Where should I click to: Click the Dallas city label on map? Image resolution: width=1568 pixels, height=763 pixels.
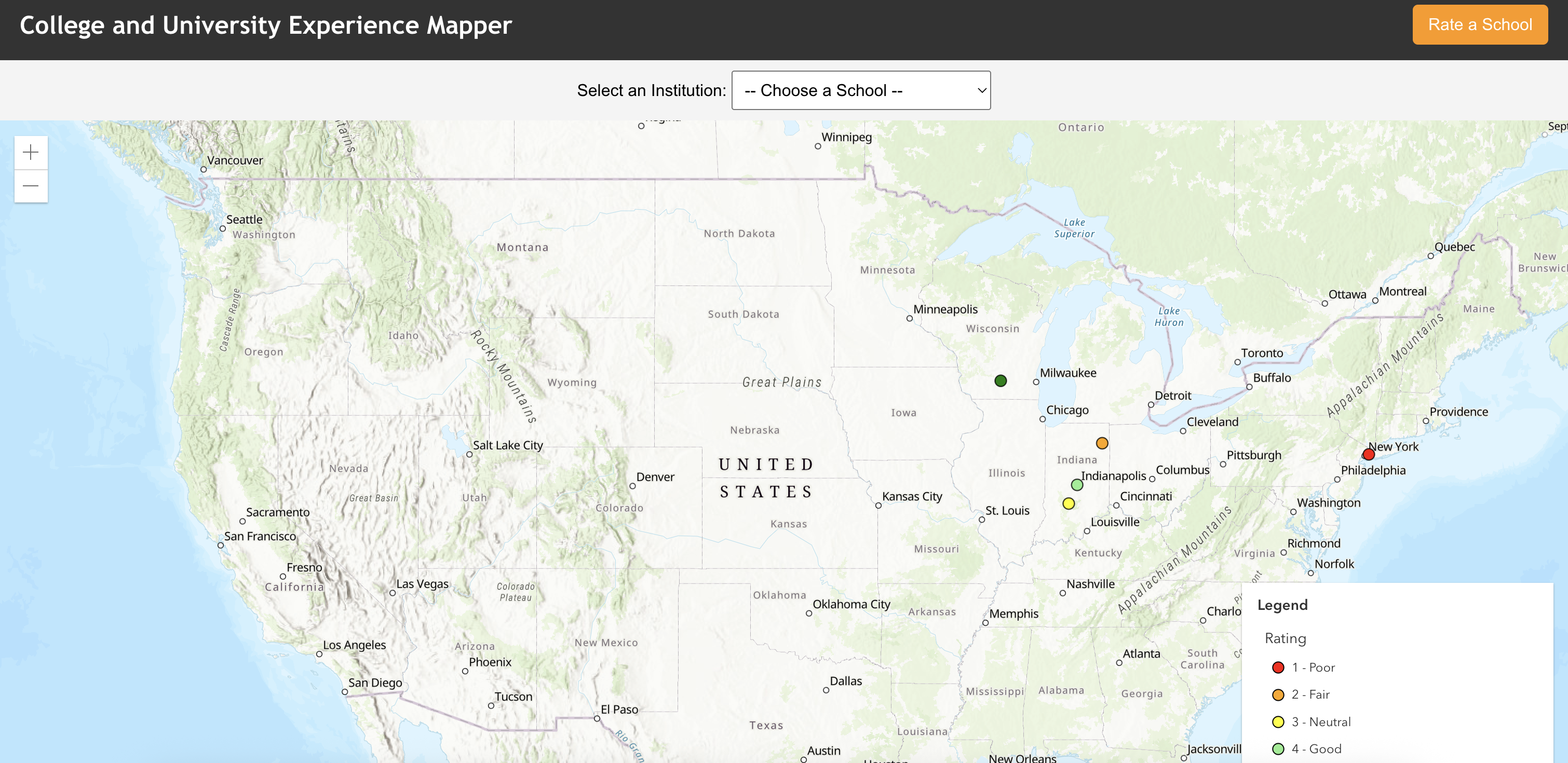[845, 681]
